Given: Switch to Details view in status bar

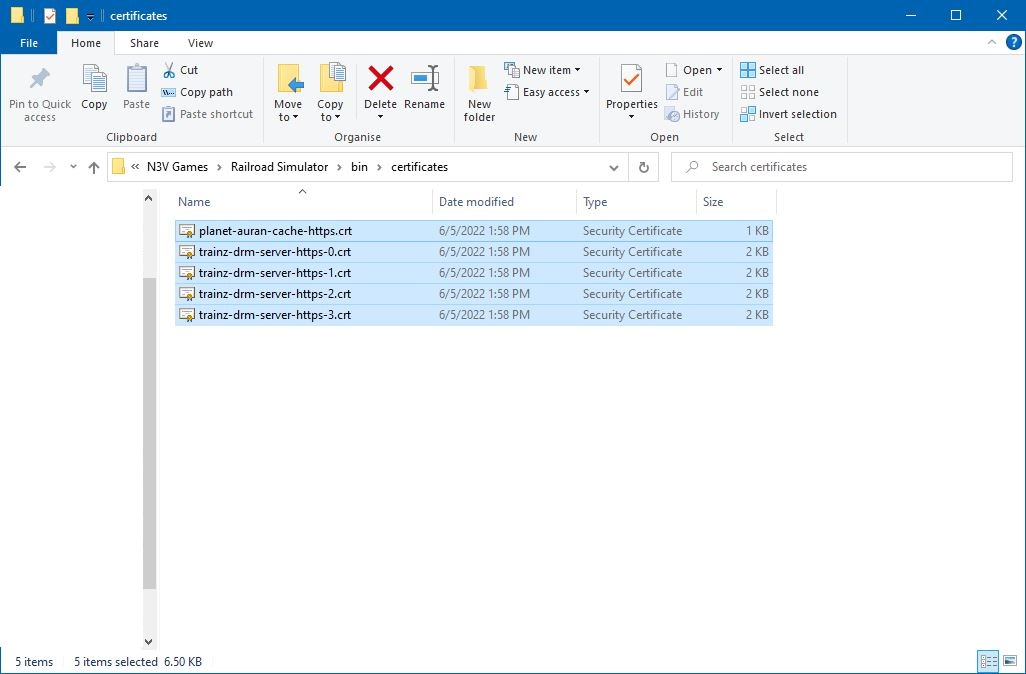Looking at the screenshot, I should coord(988,661).
